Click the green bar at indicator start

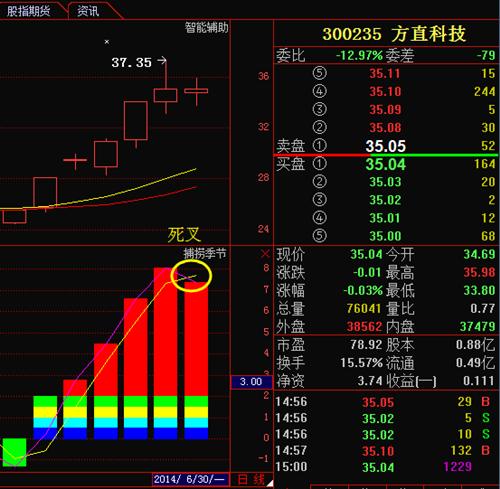click(14, 452)
